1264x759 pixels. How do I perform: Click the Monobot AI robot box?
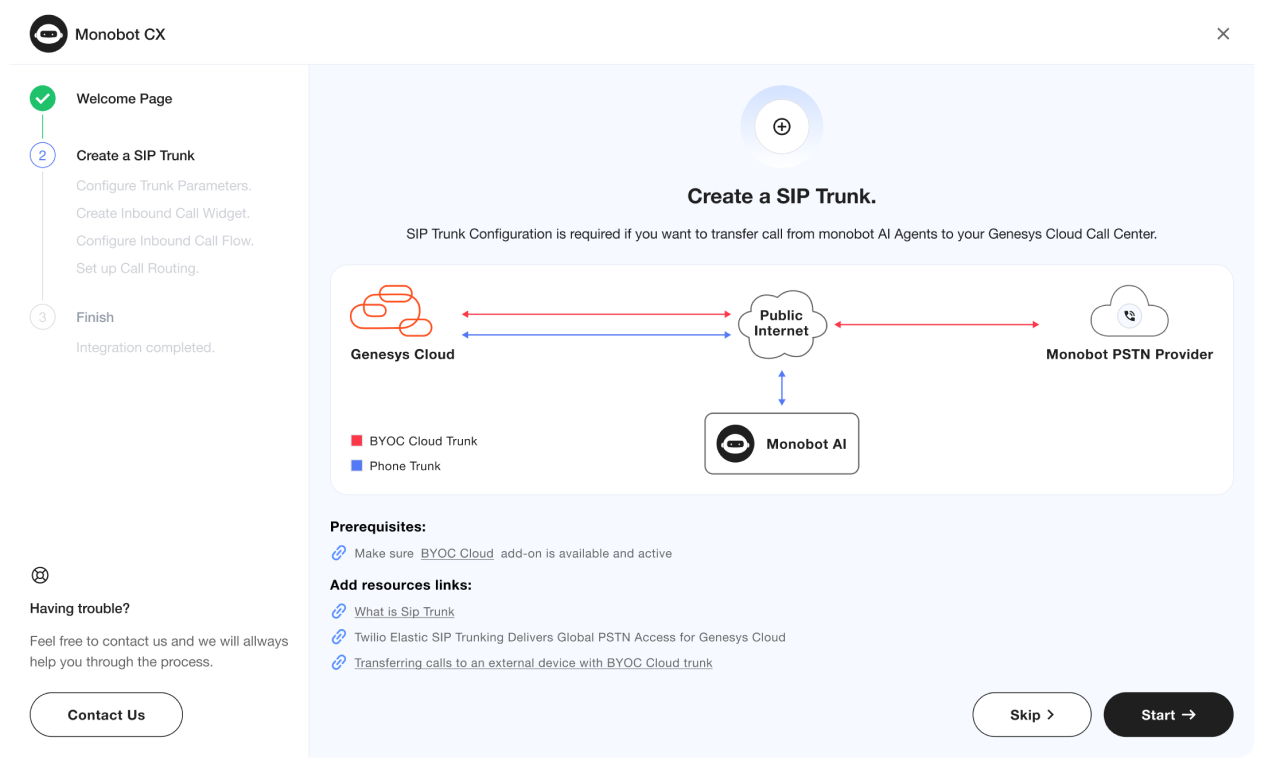tap(782, 443)
